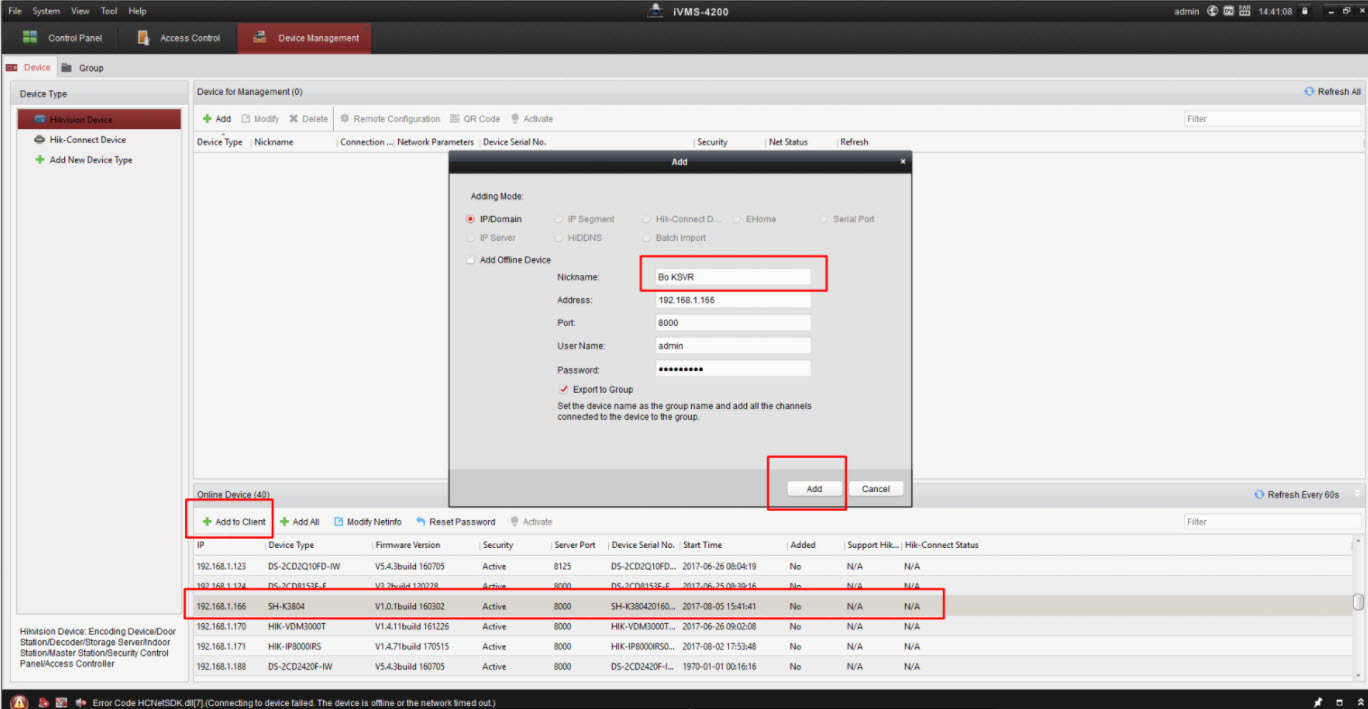
Task: Click the Nickname input field
Action: tap(732, 276)
